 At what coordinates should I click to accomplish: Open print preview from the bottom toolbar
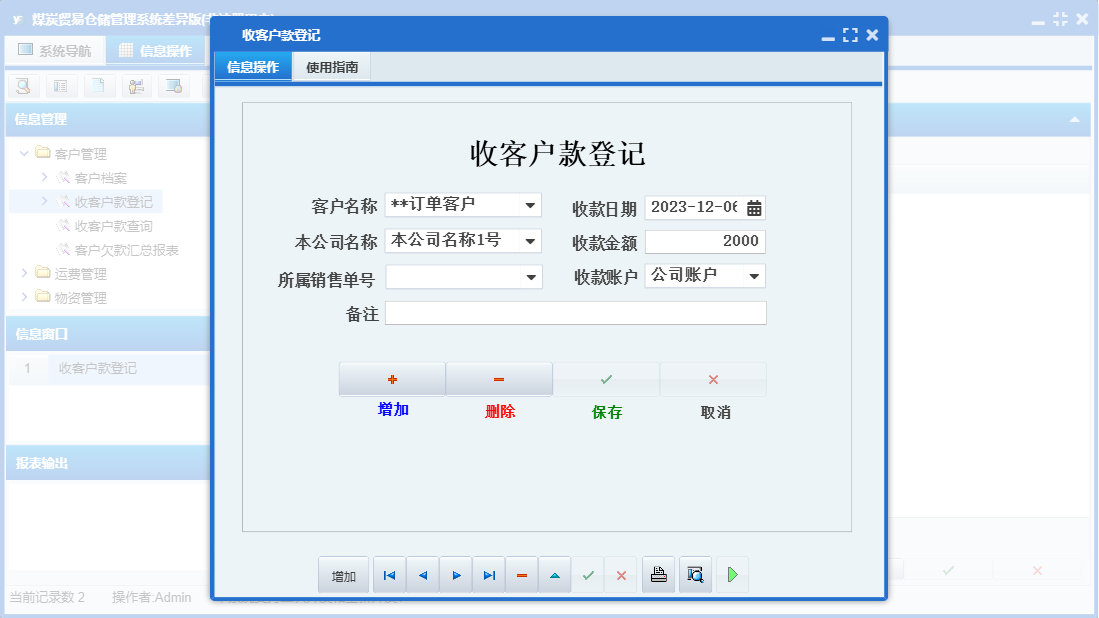pos(695,574)
